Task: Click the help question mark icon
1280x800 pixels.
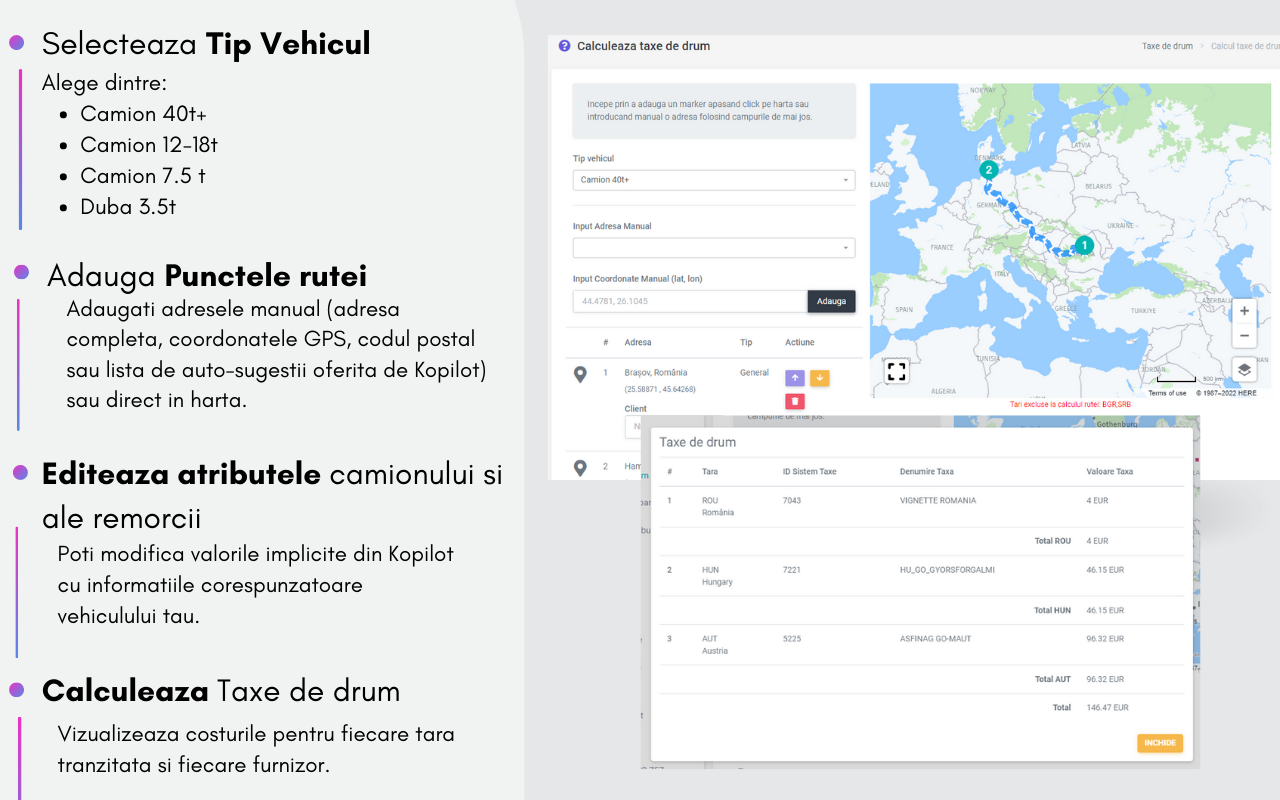Action: [x=564, y=46]
